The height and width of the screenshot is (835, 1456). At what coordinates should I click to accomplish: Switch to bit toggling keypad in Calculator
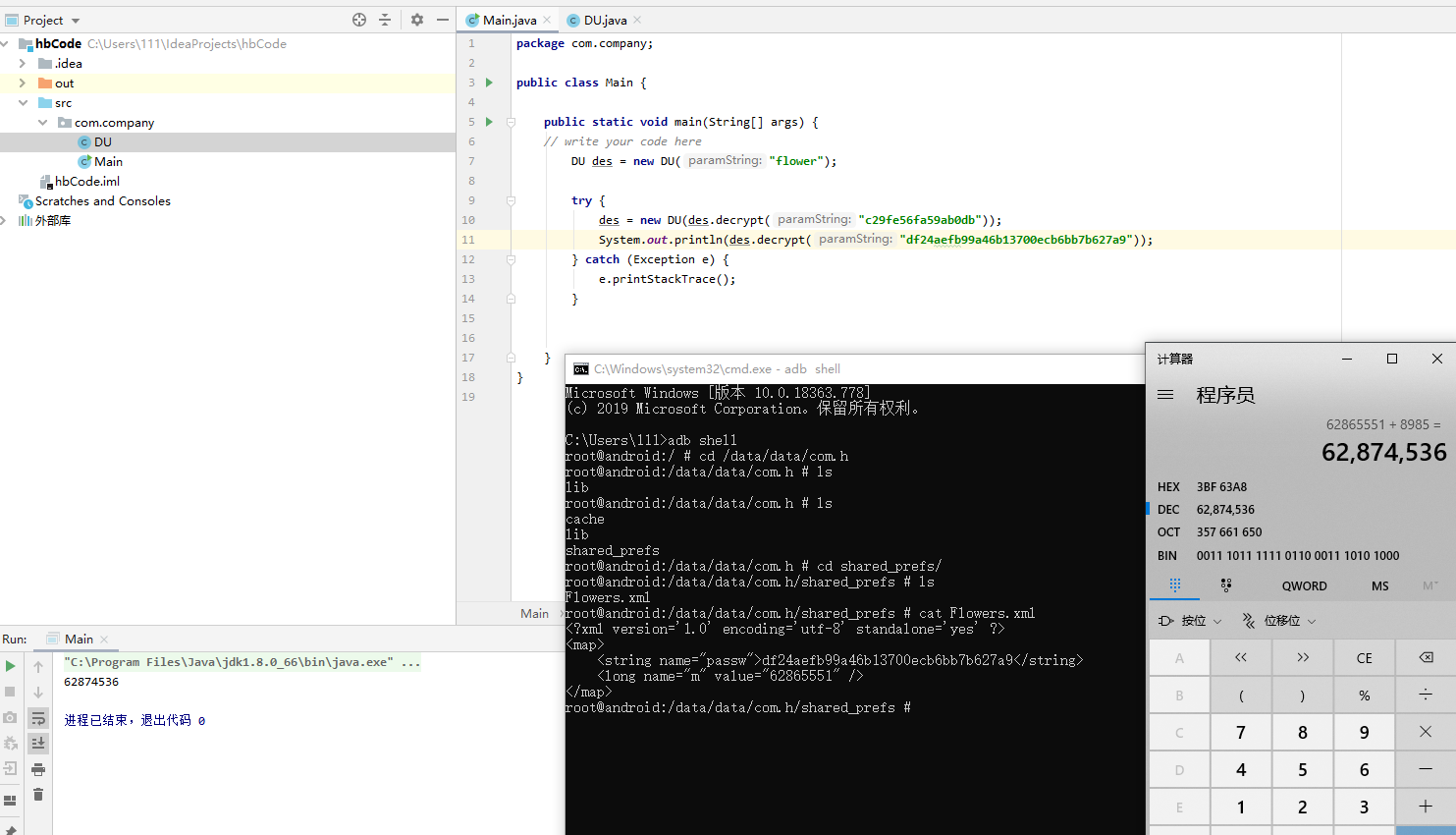[x=1226, y=585]
